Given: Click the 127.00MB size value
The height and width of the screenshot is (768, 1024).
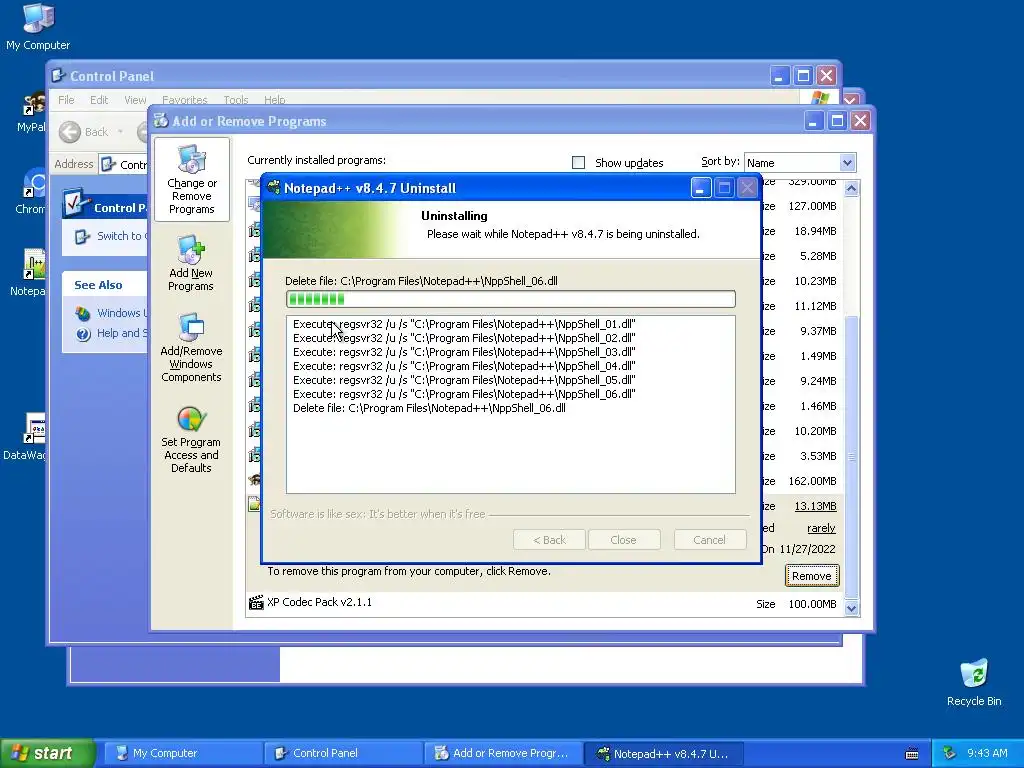Looking at the screenshot, I should (812, 206).
